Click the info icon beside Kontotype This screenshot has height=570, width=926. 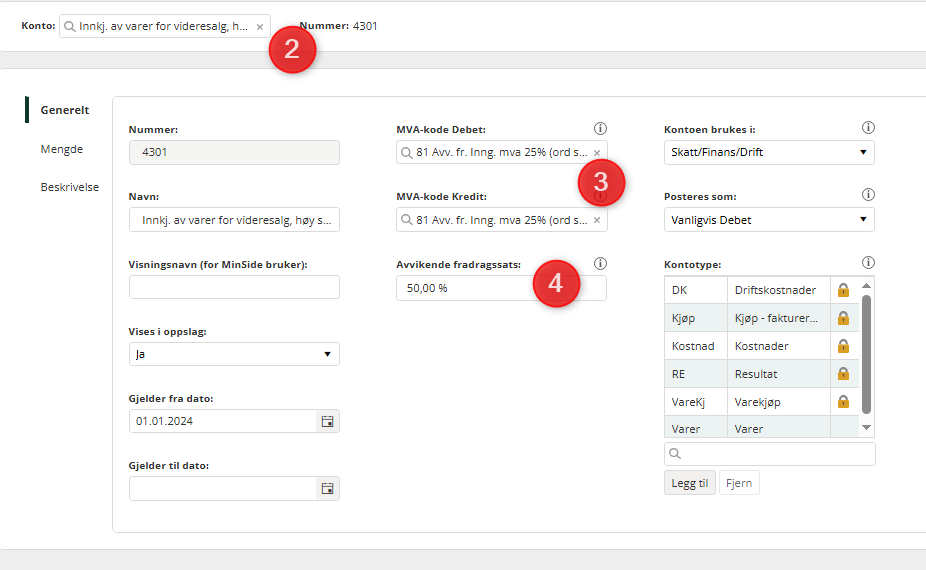pyautogui.click(x=868, y=262)
